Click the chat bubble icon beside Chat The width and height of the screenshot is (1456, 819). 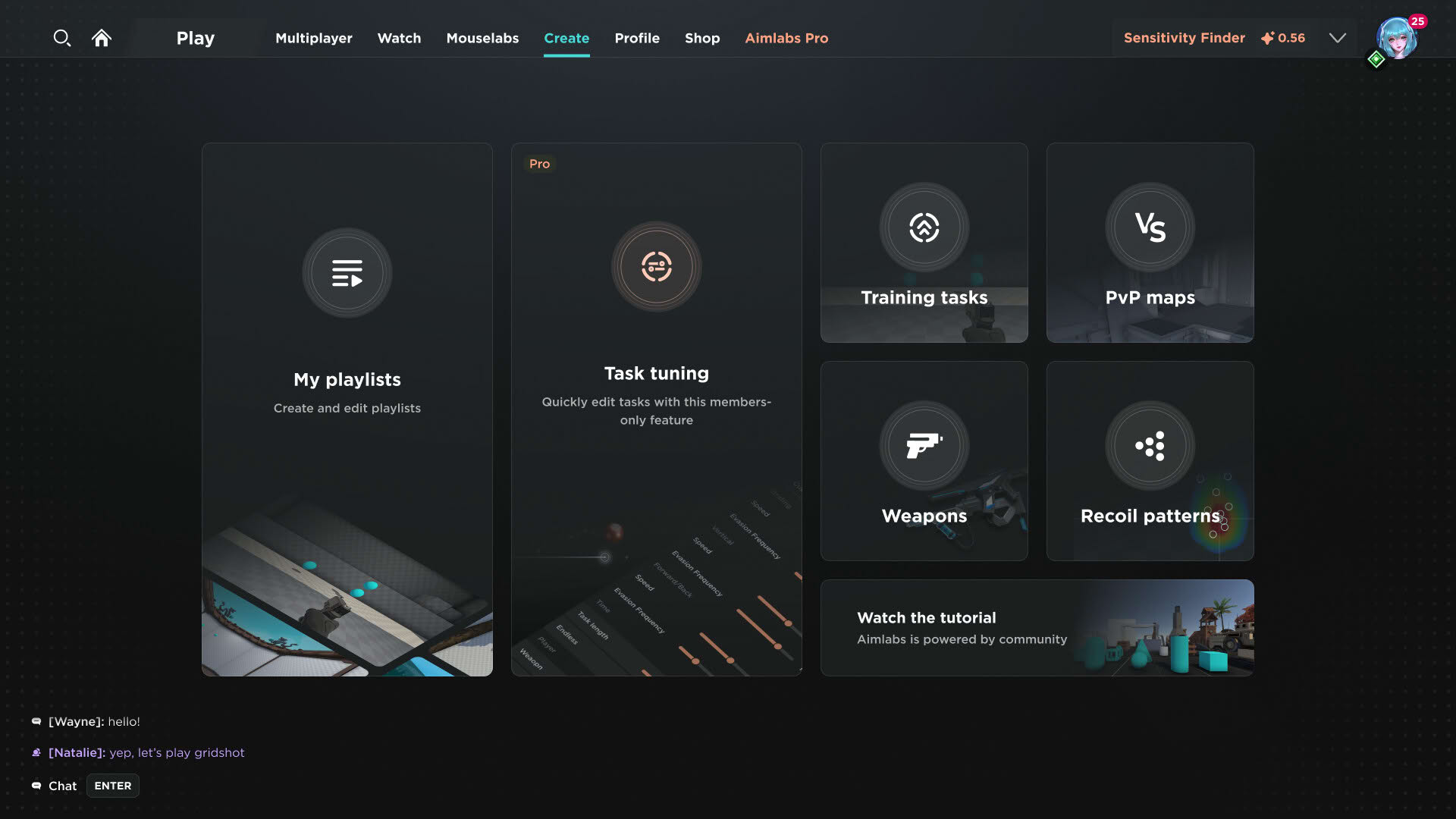[x=36, y=786]
